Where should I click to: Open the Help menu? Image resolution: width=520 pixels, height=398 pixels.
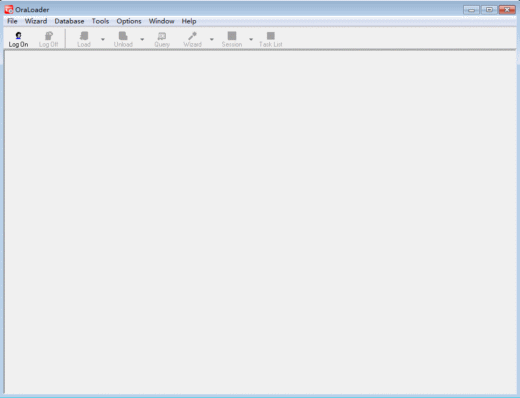click(189, 21)
